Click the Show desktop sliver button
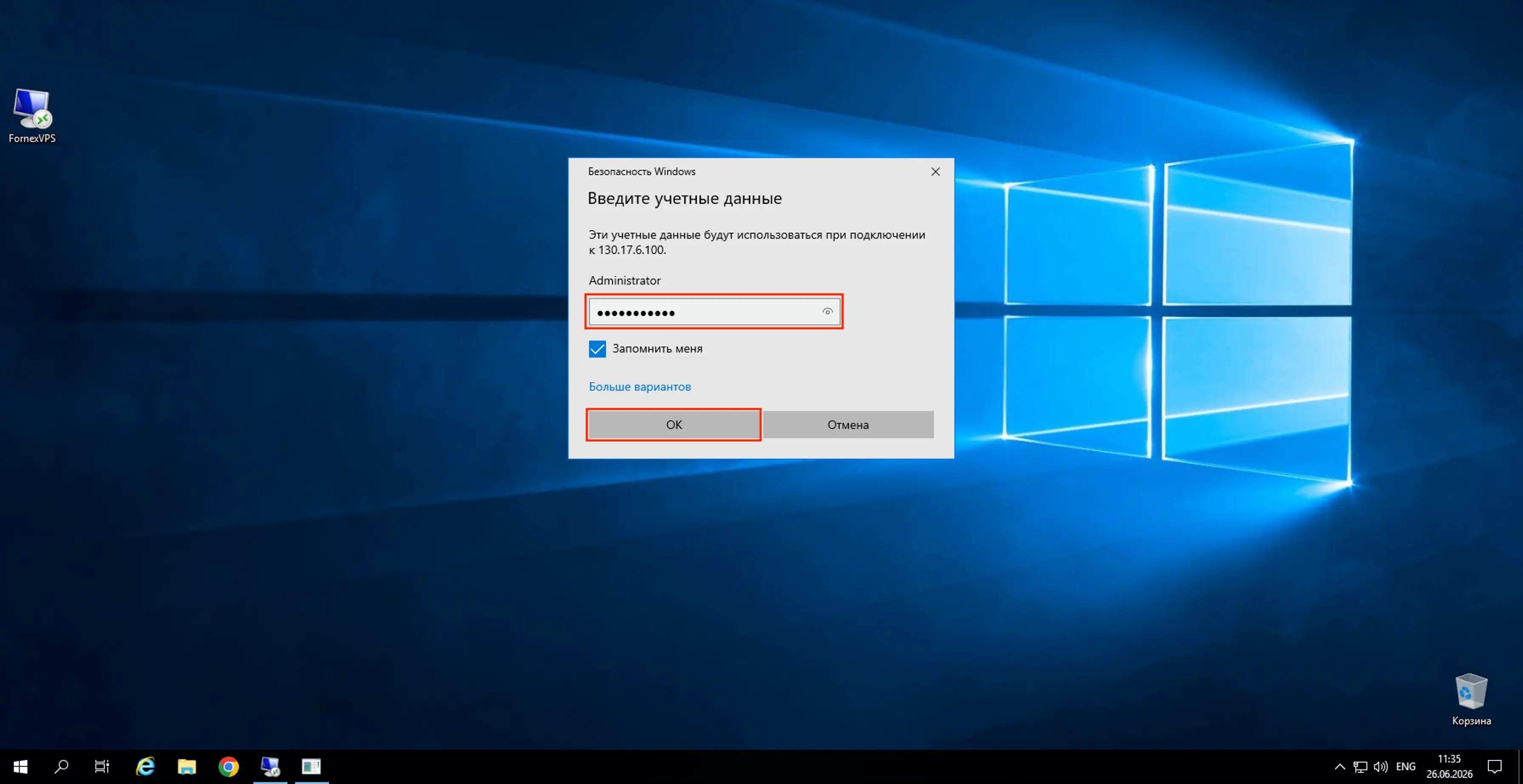1523x784 pixels. point(1520,767)
